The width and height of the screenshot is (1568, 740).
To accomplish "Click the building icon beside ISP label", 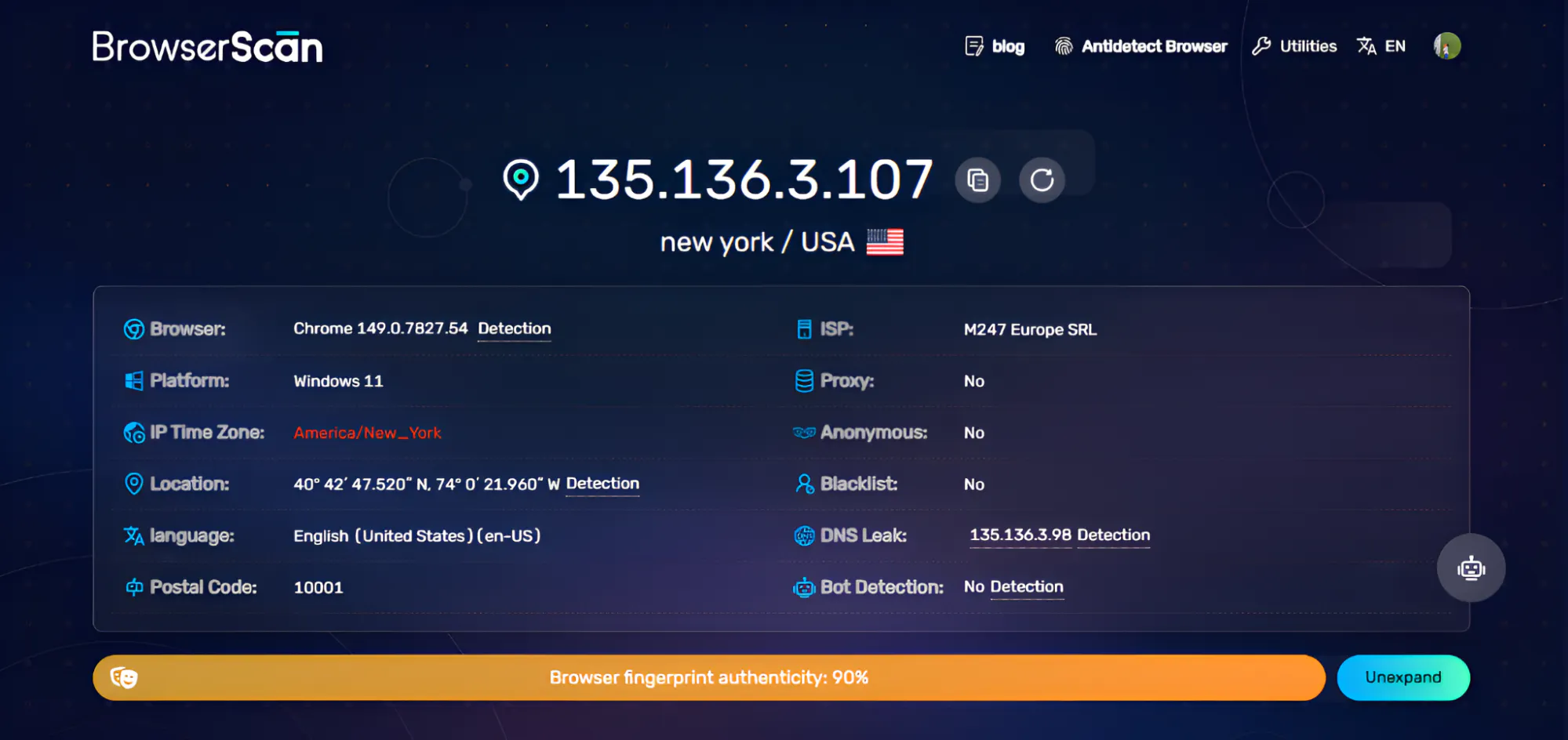I will click(x=804, y=329).
